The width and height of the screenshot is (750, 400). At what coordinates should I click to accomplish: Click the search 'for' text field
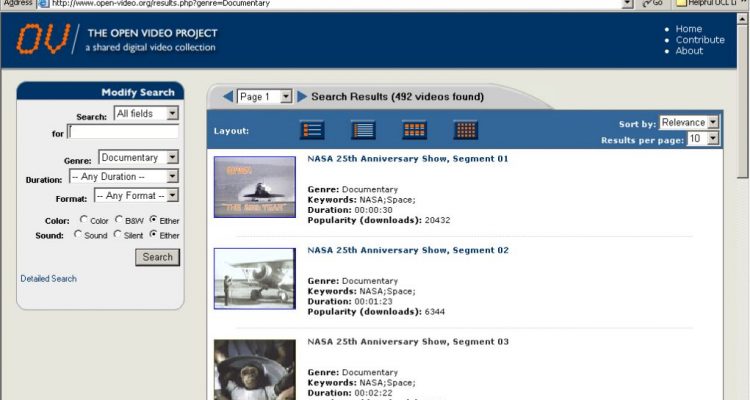point(123,132)
